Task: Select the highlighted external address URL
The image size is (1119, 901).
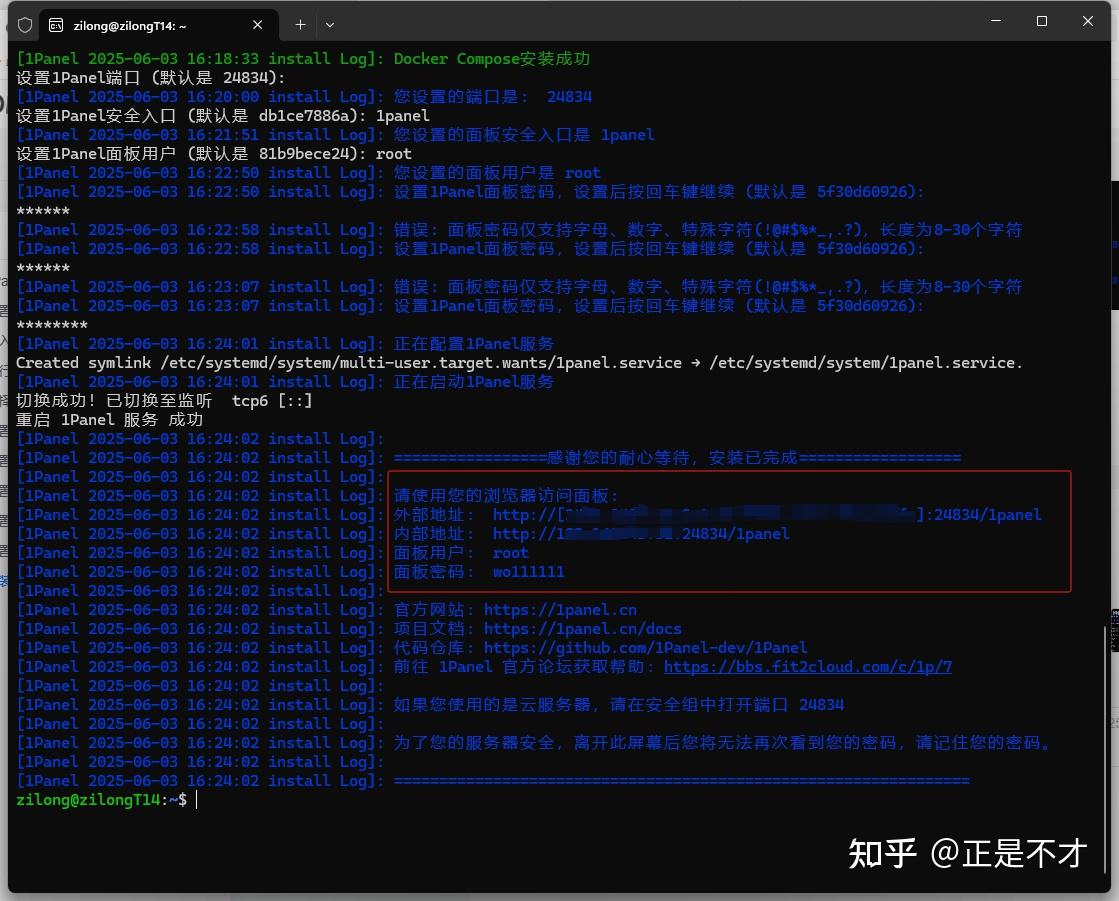Action: (770, 514)
